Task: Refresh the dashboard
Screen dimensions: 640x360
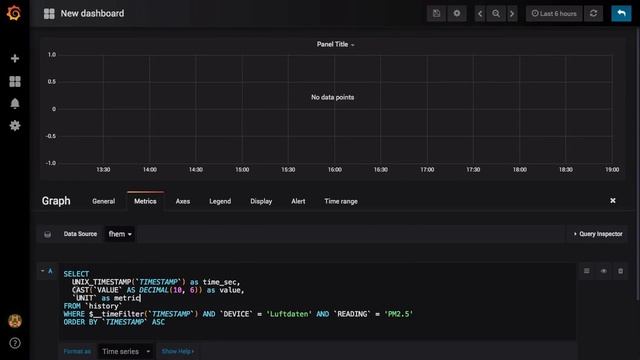Action: pyautogui.click(x=593, y=13)
